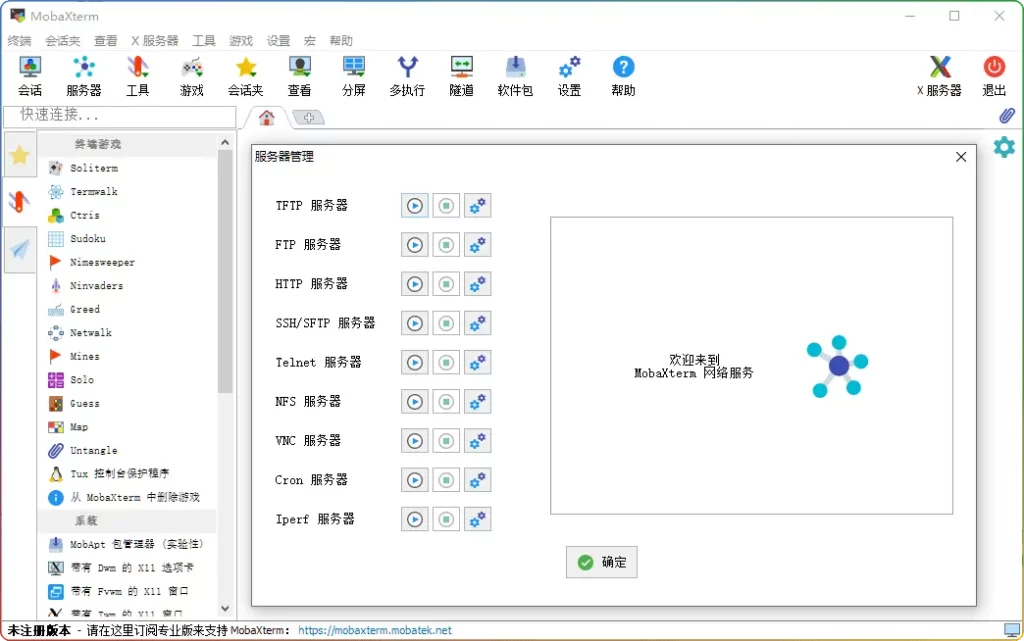Stop the NFS 服务器
The width and height of the screenshot is (1024, 641).
pos(446,402)
